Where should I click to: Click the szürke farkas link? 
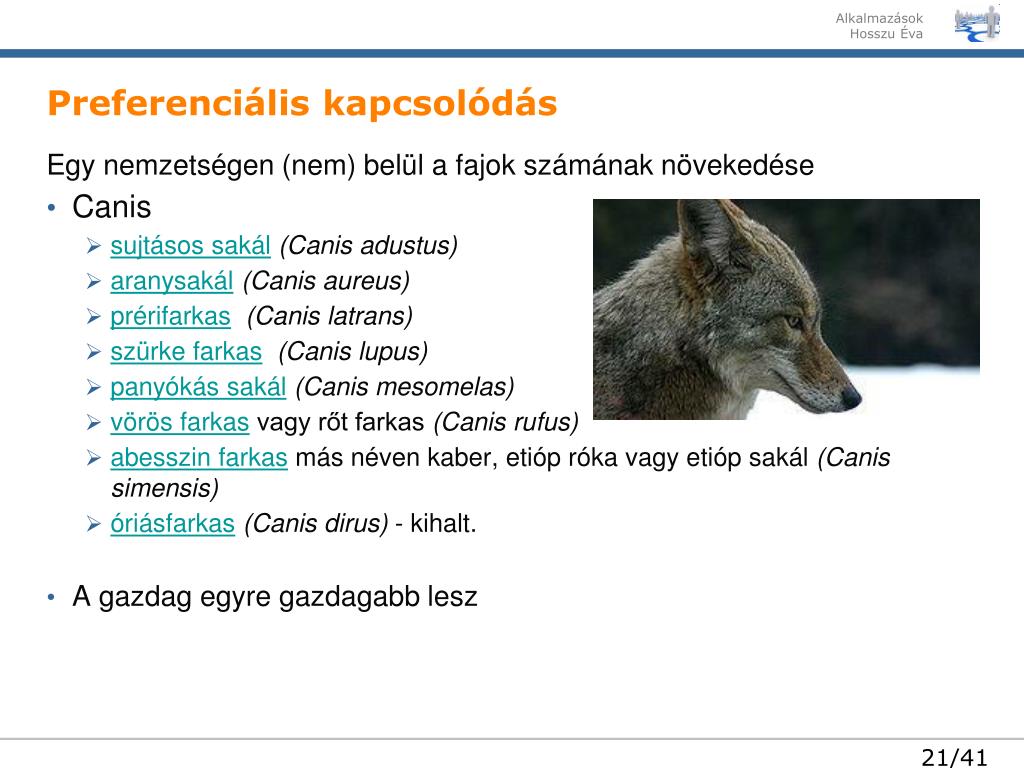pos(186,352)
